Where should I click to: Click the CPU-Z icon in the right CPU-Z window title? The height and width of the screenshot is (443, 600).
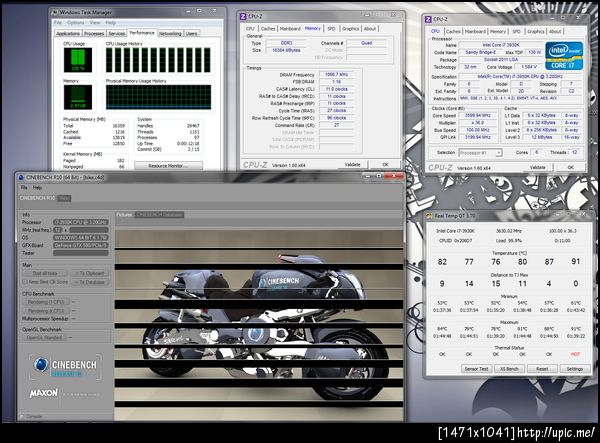click(428, 19)
